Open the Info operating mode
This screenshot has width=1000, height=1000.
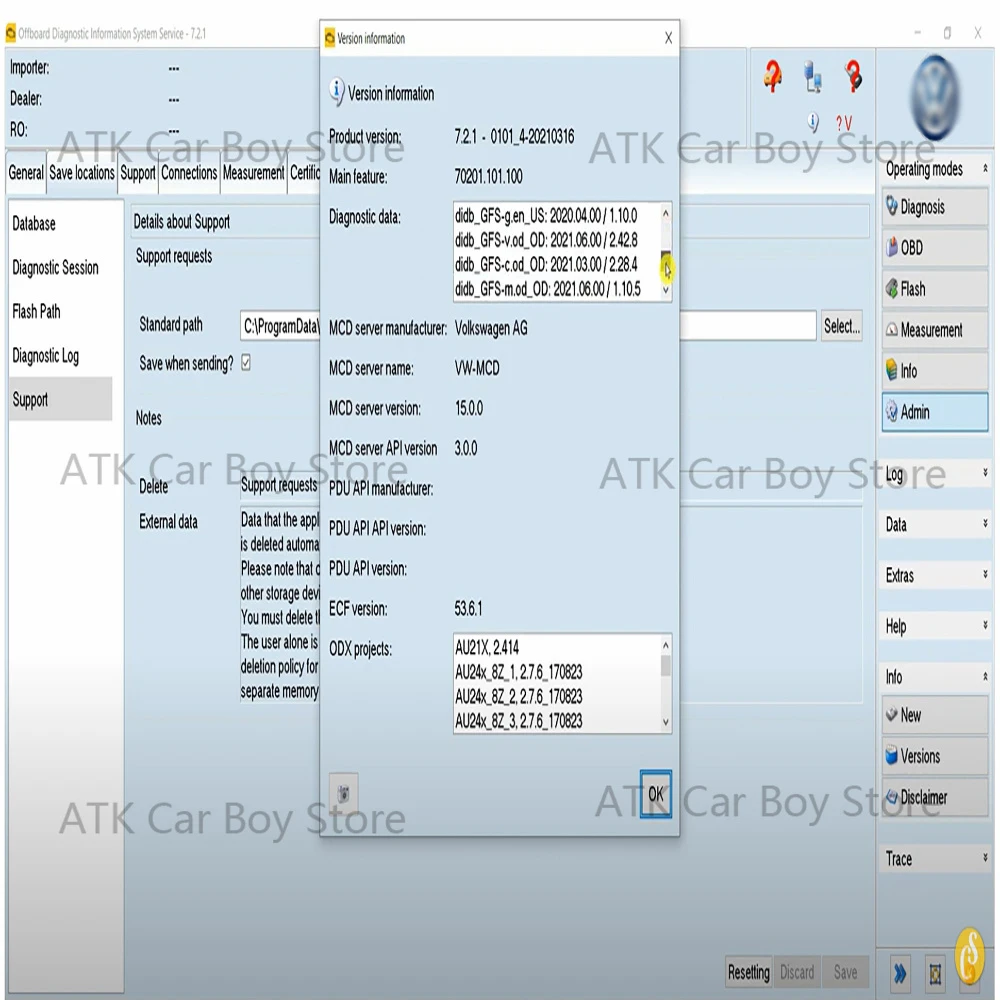tap(931, 371)
